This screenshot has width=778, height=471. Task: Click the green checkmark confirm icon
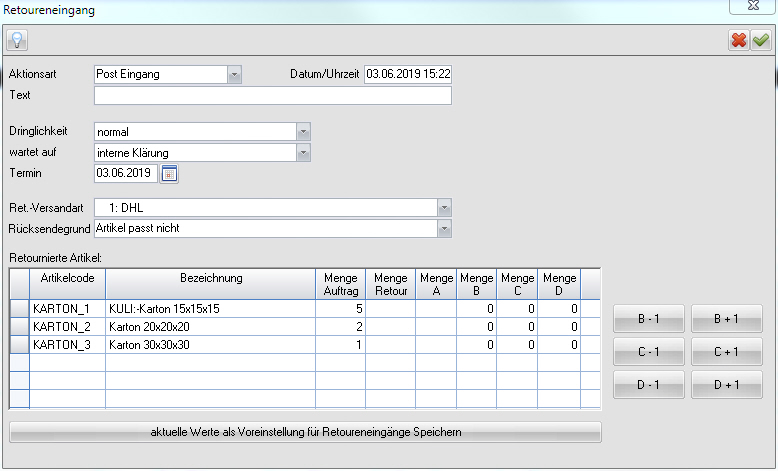tap(761, 40)
